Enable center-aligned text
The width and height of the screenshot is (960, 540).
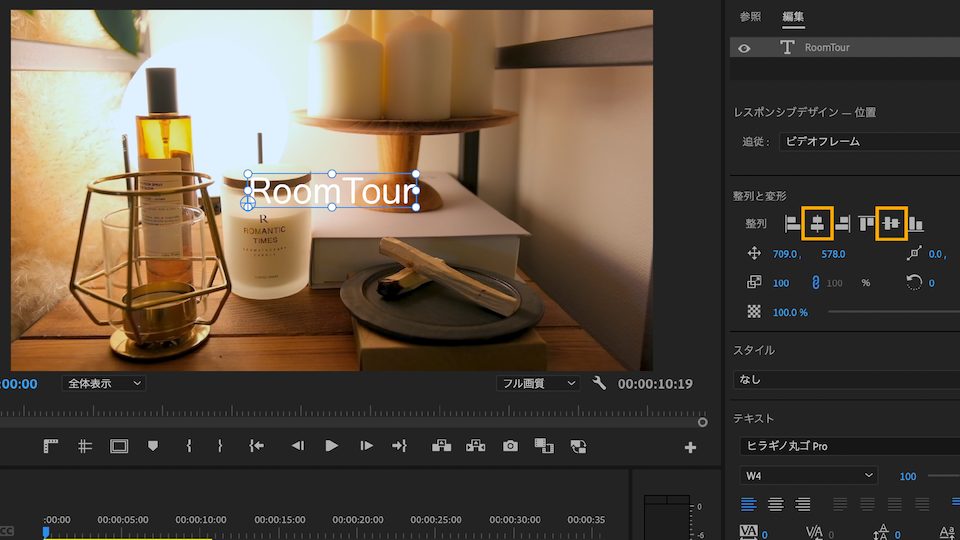[x=776, y=504]
